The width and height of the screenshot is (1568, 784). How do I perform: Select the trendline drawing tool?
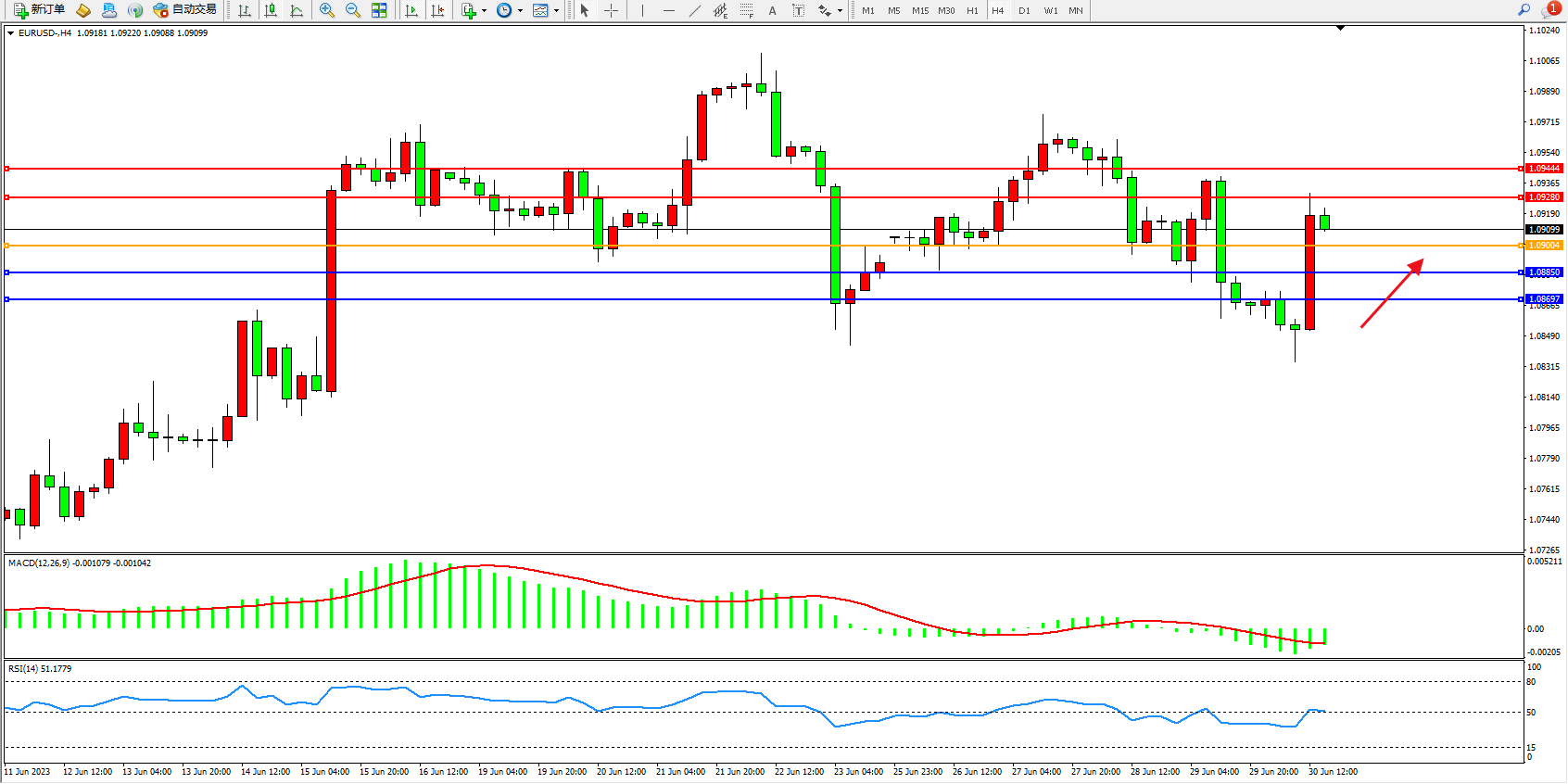[695, 10]
